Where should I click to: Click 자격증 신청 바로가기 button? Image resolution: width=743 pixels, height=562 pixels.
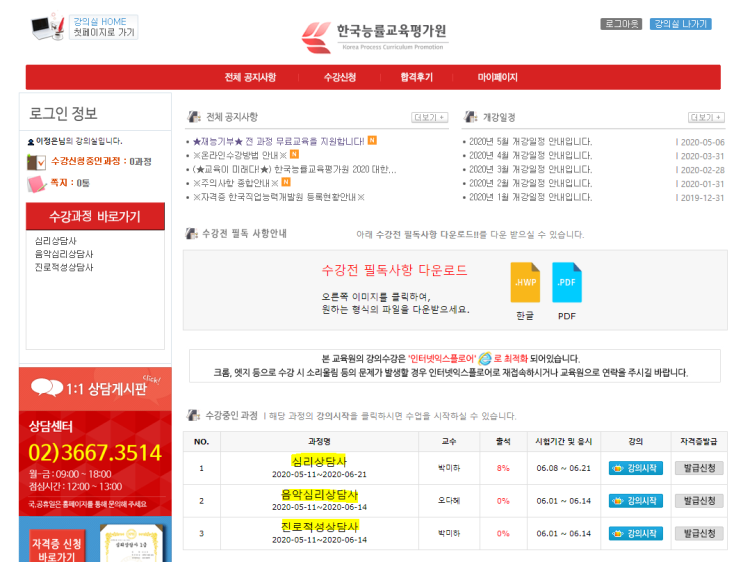point(57,547)
